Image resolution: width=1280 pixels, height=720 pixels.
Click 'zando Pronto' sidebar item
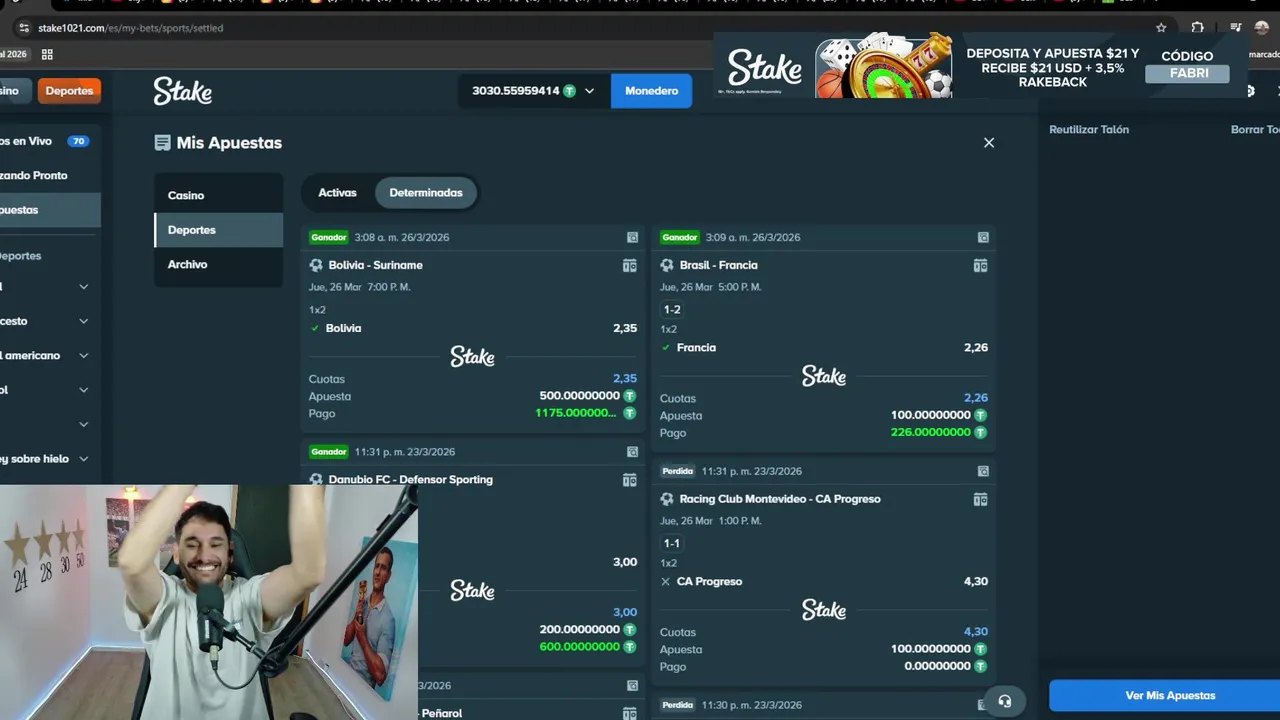coord(48,175)
